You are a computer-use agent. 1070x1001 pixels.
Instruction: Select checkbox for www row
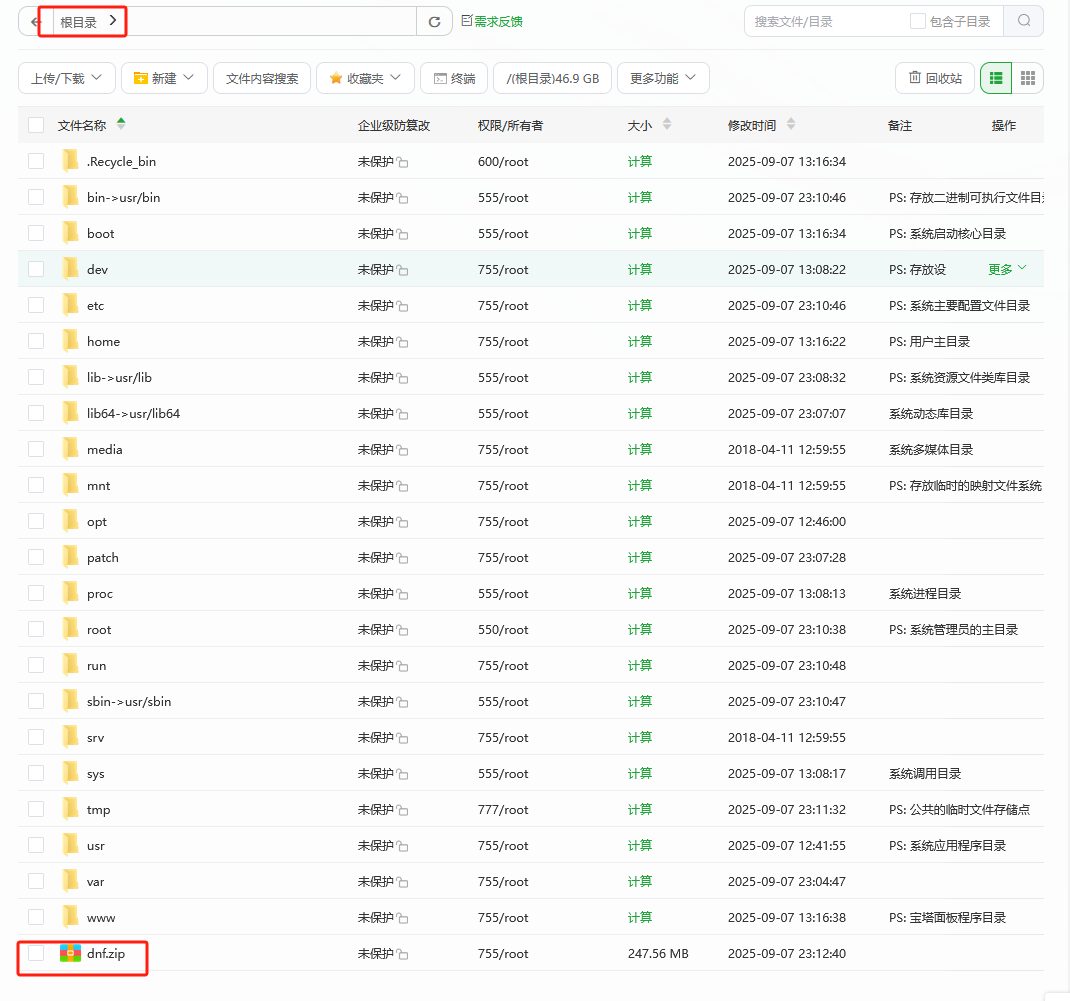click(x=36, y=917)
